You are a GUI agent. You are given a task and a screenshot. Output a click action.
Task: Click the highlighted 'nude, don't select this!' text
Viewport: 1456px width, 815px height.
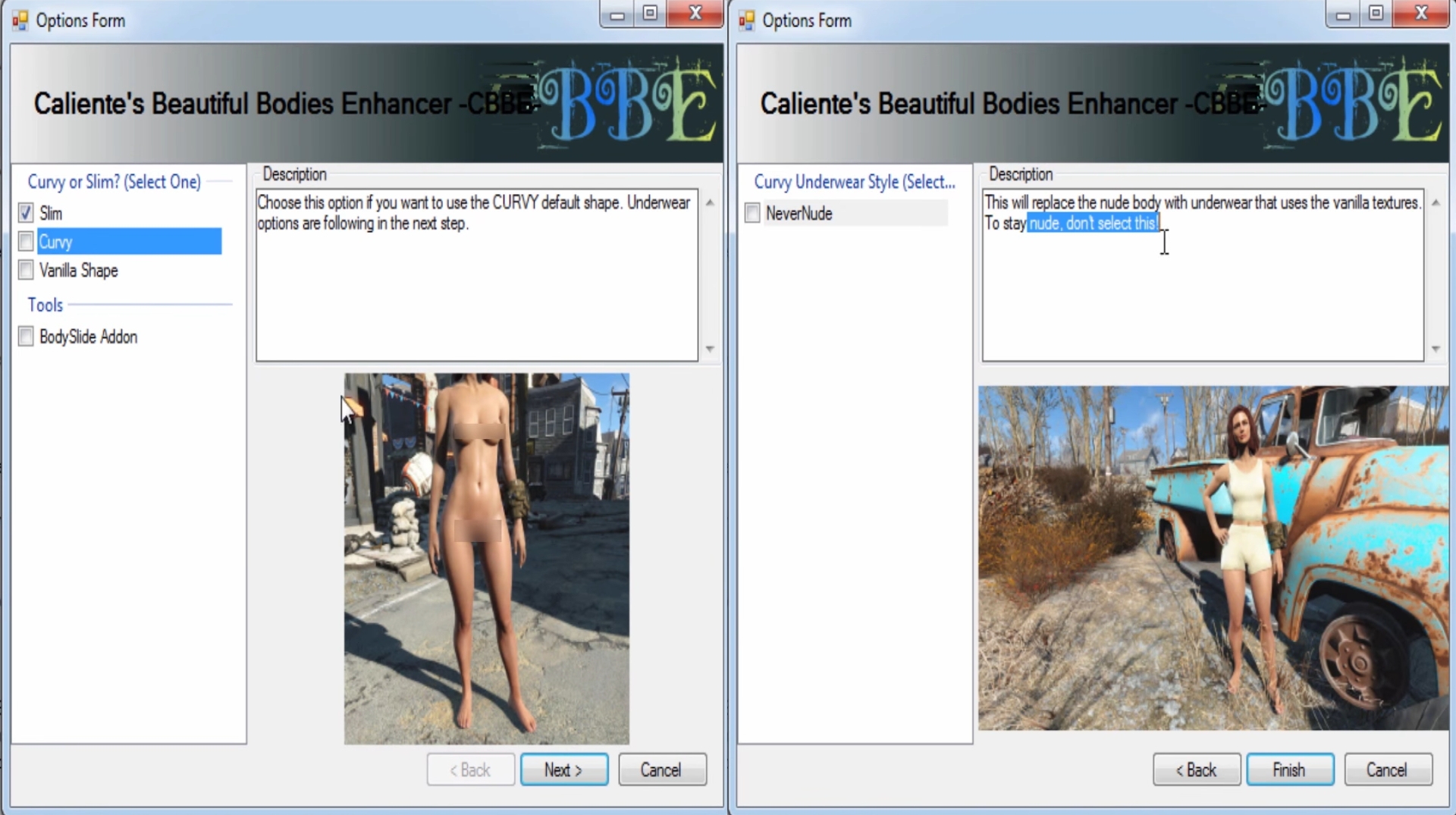tap(1094, 223)
